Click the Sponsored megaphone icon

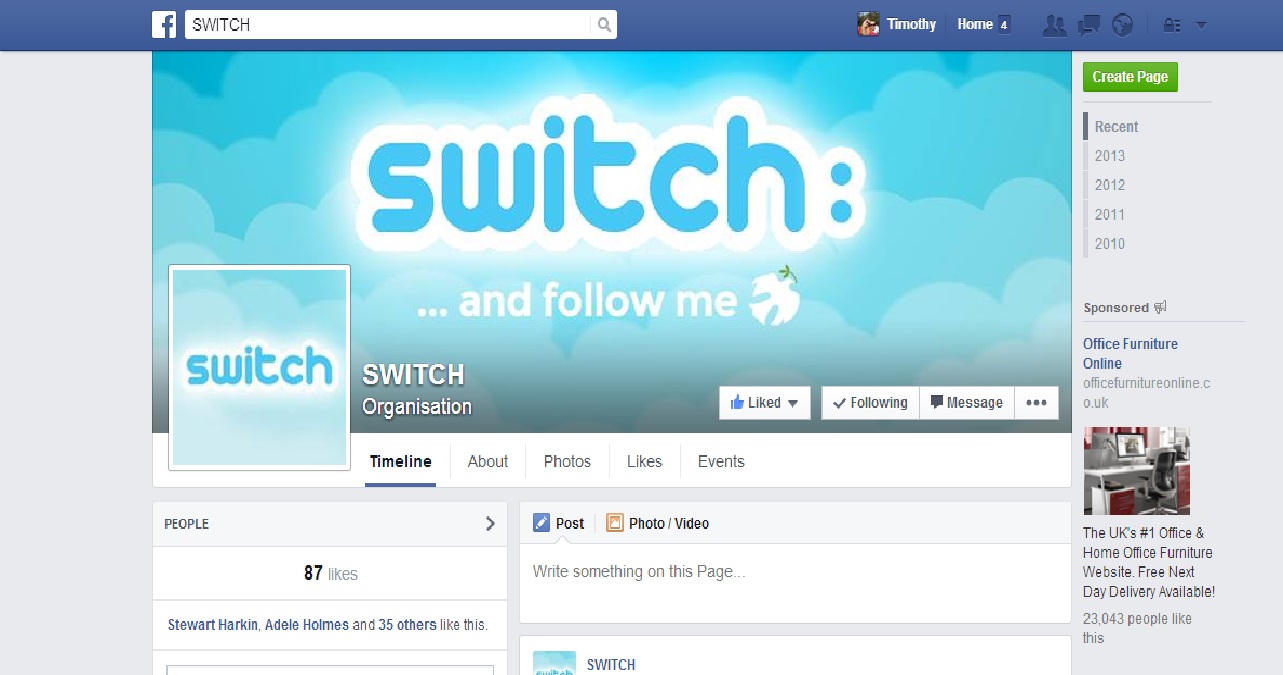click(1160, 307)
